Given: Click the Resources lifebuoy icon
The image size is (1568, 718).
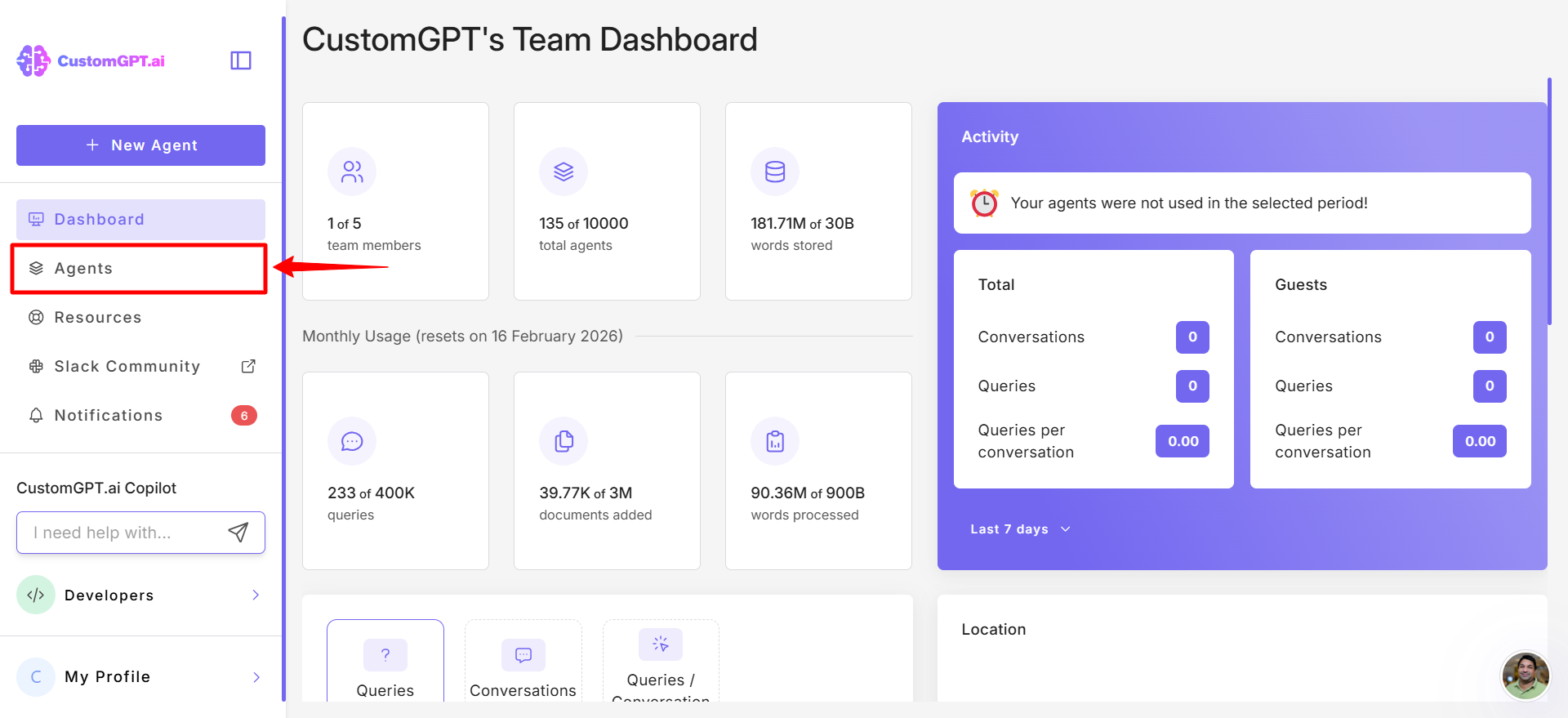Looking at the screenshot, I should (36, 318).
